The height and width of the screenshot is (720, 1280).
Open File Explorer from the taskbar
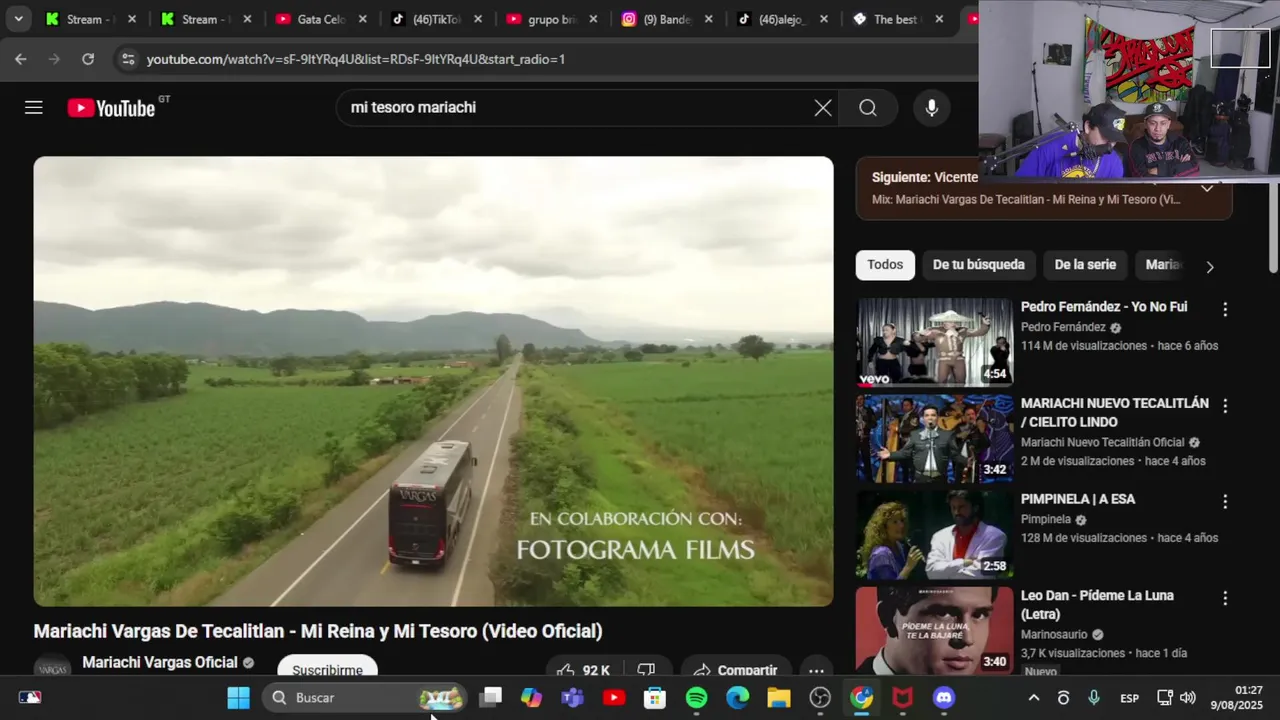(778, 697)
